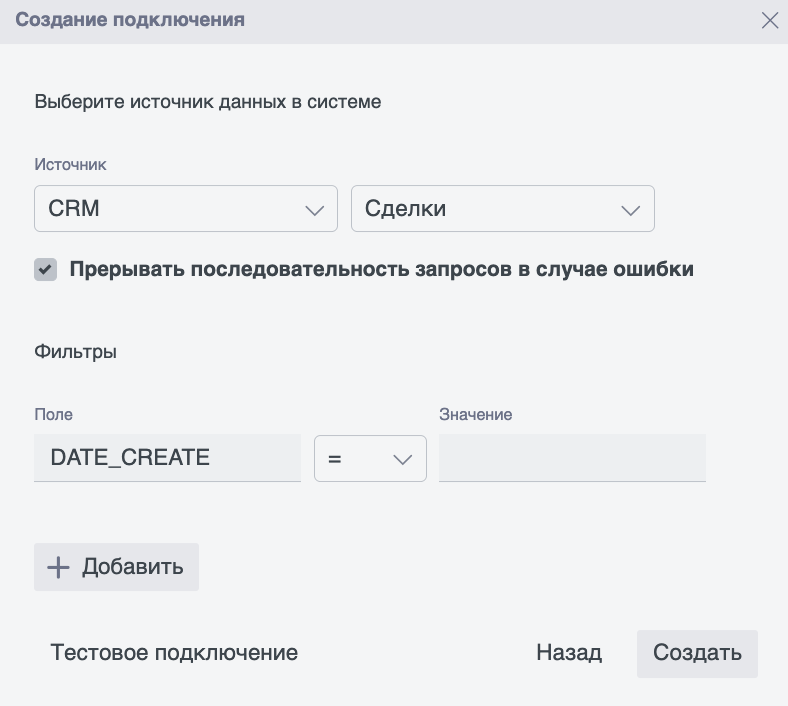Click the Создание подключения dialog title

tap(130, 20)
